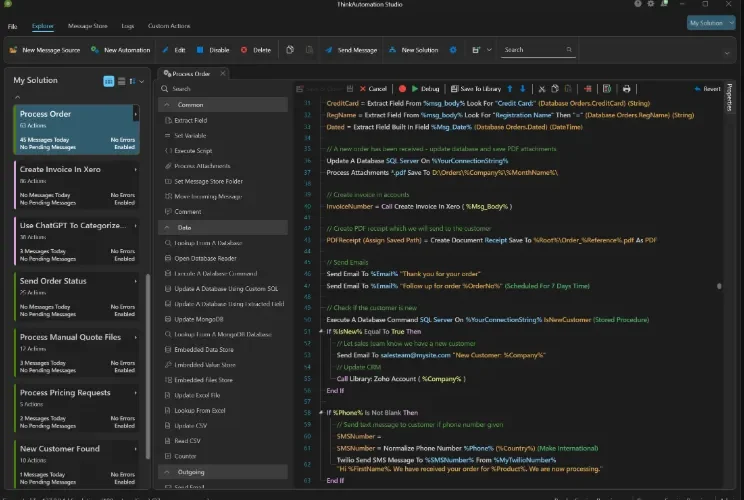Viewport: 744px width, 500px height.
Task: Disable the selected automation
Action: pyautogui.click(x=213, y=50)
